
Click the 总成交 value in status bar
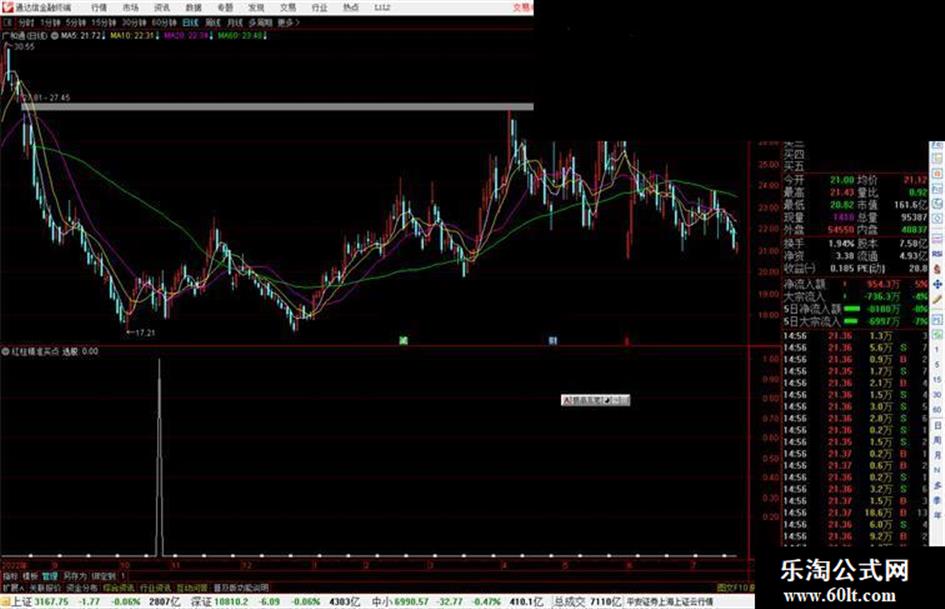(604, 602)
